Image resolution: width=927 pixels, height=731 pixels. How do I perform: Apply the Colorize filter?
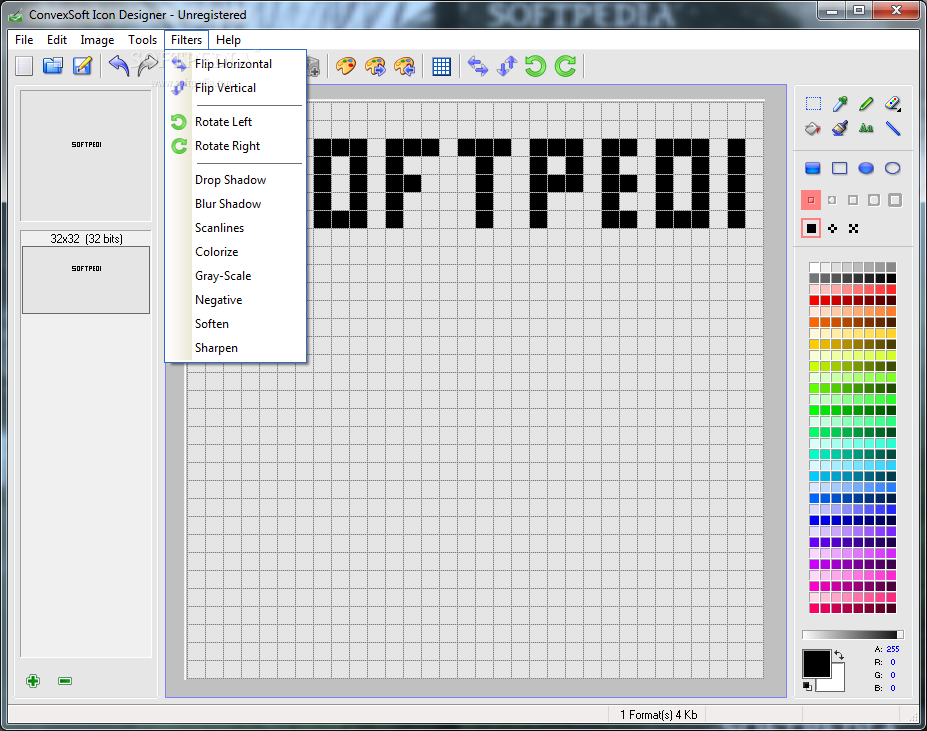(236, 252)
